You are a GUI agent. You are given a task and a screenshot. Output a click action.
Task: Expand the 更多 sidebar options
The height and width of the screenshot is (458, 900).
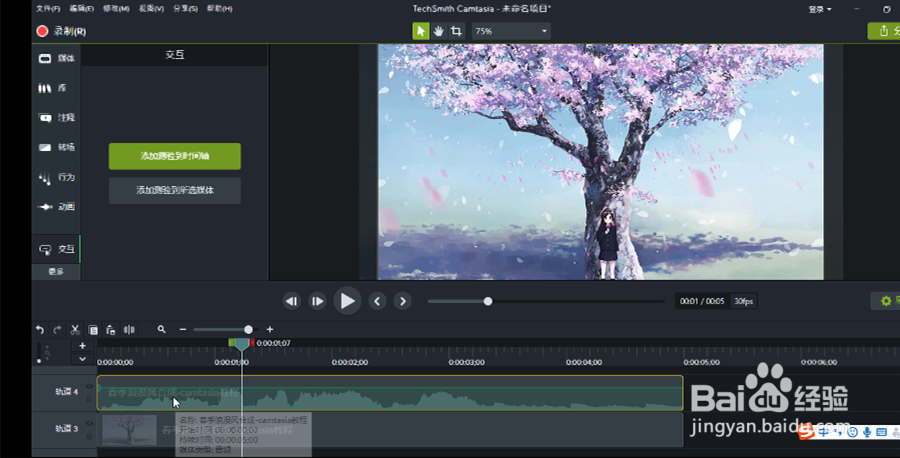[56, 271]
